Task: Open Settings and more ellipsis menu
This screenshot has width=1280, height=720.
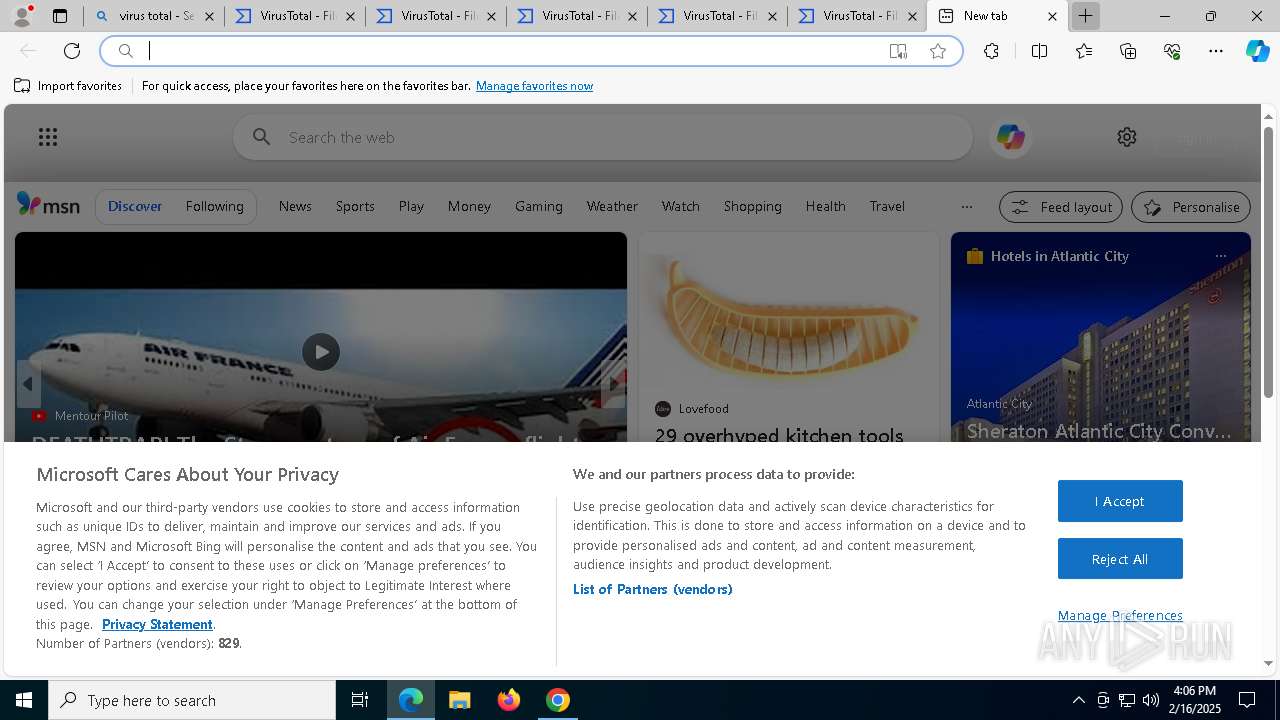Action: [x=1216, y=51]
